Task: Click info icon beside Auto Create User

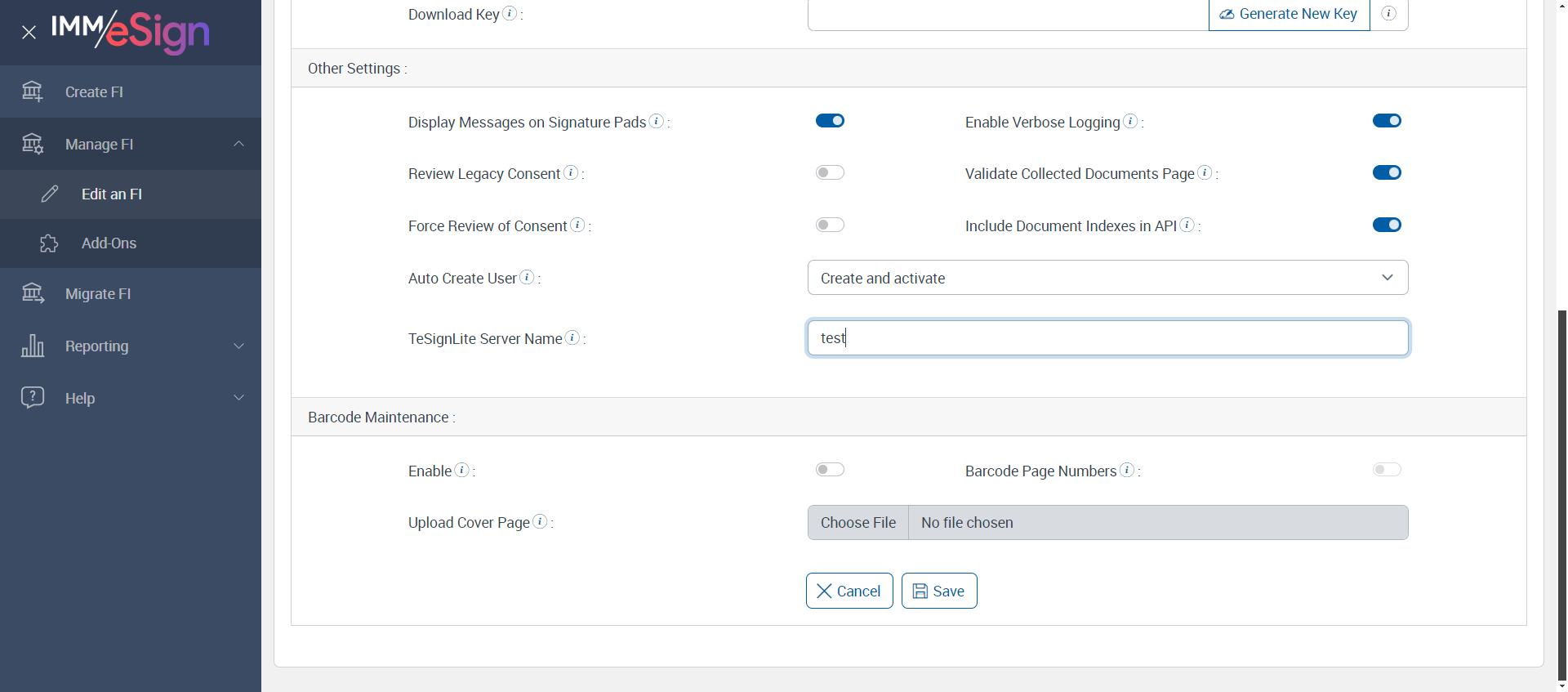Action: coord(528,277)
